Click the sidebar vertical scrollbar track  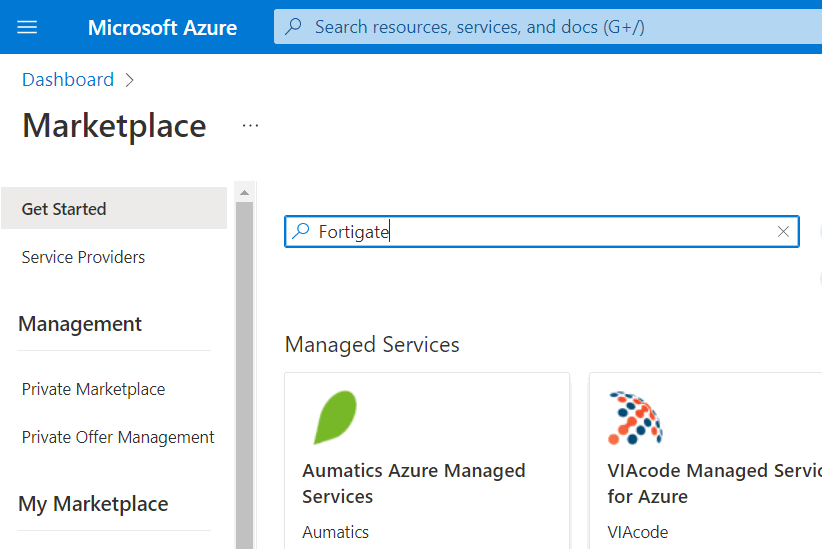[x=244, y=375]
